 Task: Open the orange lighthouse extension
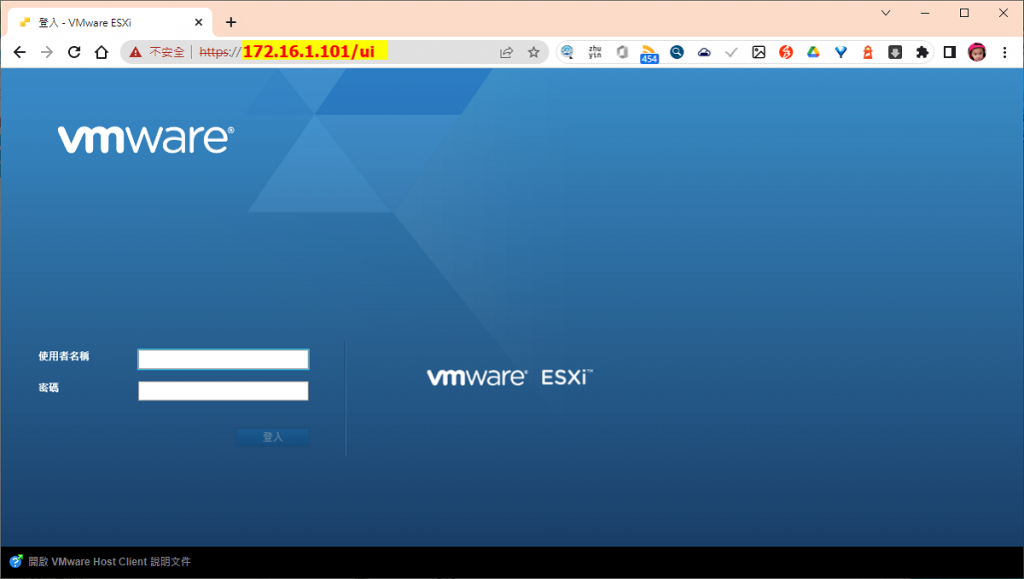[x=868, y=52]
